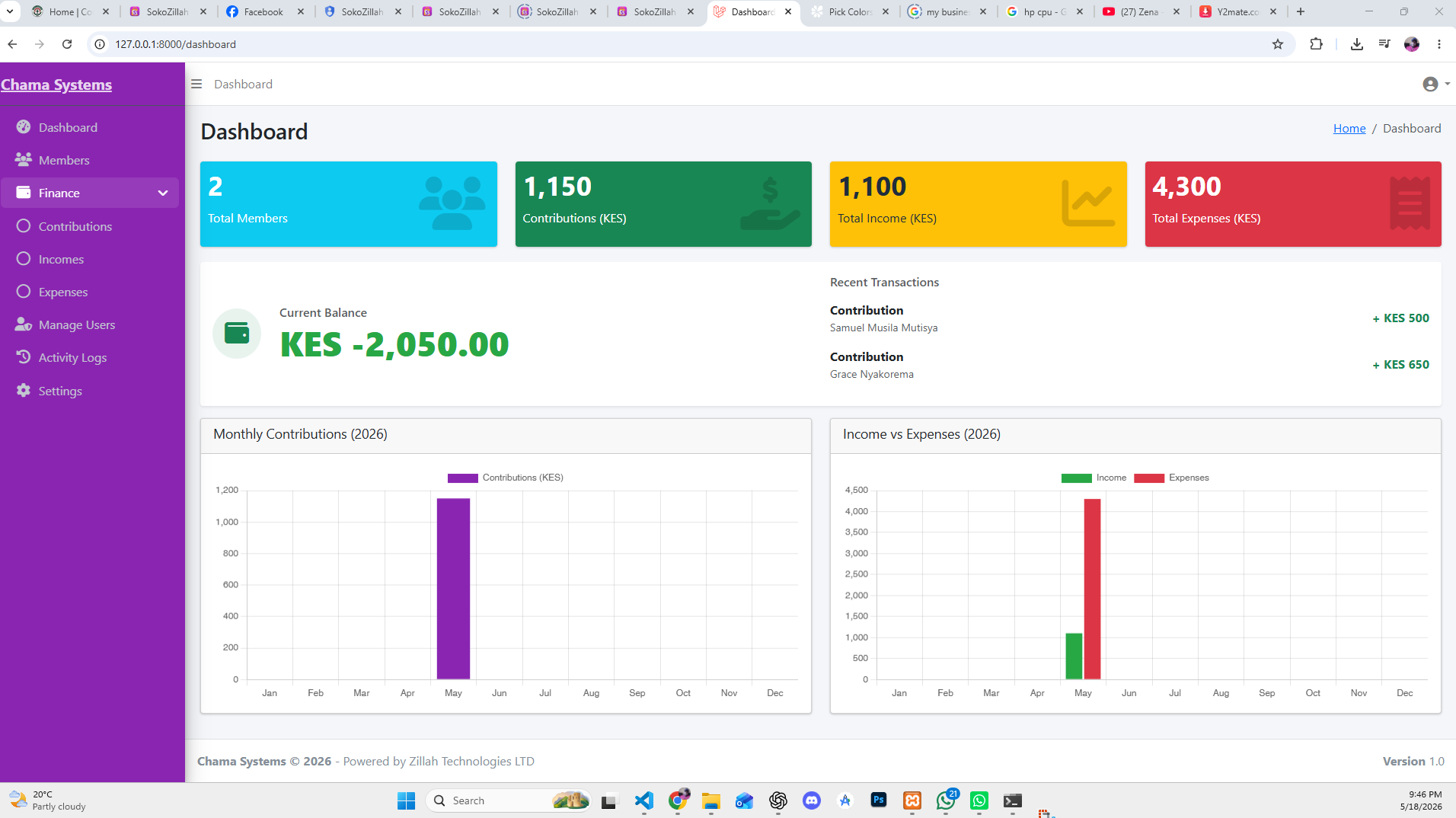The height and width of the screenshot is (818, 1456).
Task: Switch to the Pick Color browser tab
Action: click(849, 11)
